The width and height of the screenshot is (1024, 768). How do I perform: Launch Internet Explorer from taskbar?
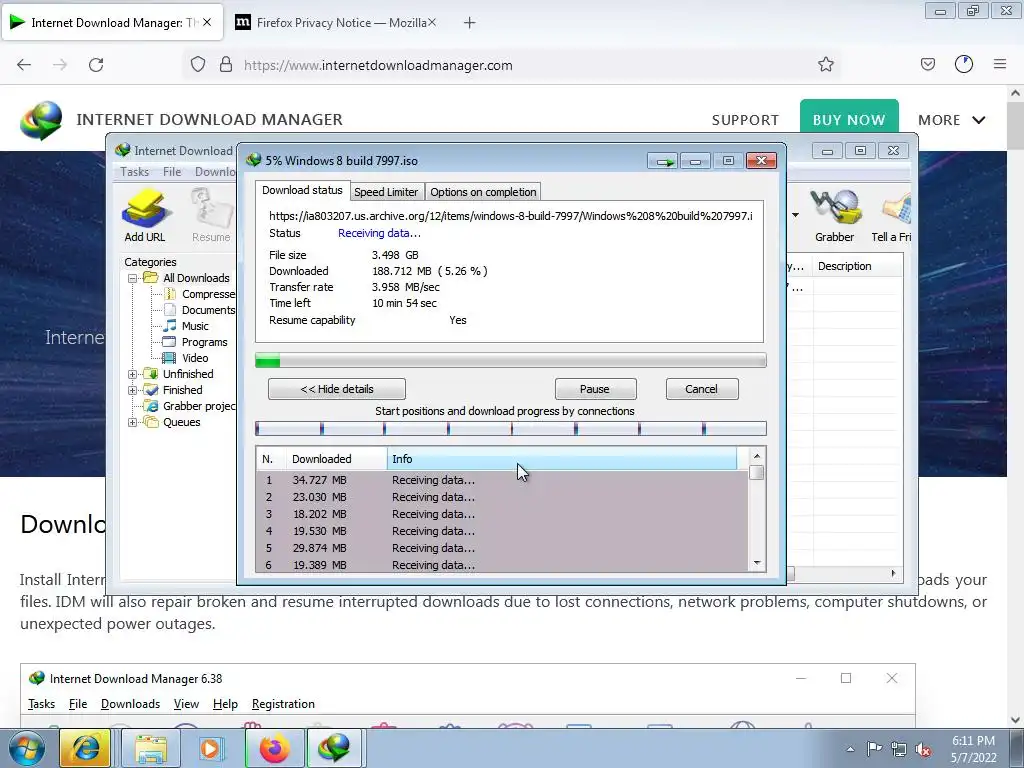pyautogui.click(x=85, y=748)
